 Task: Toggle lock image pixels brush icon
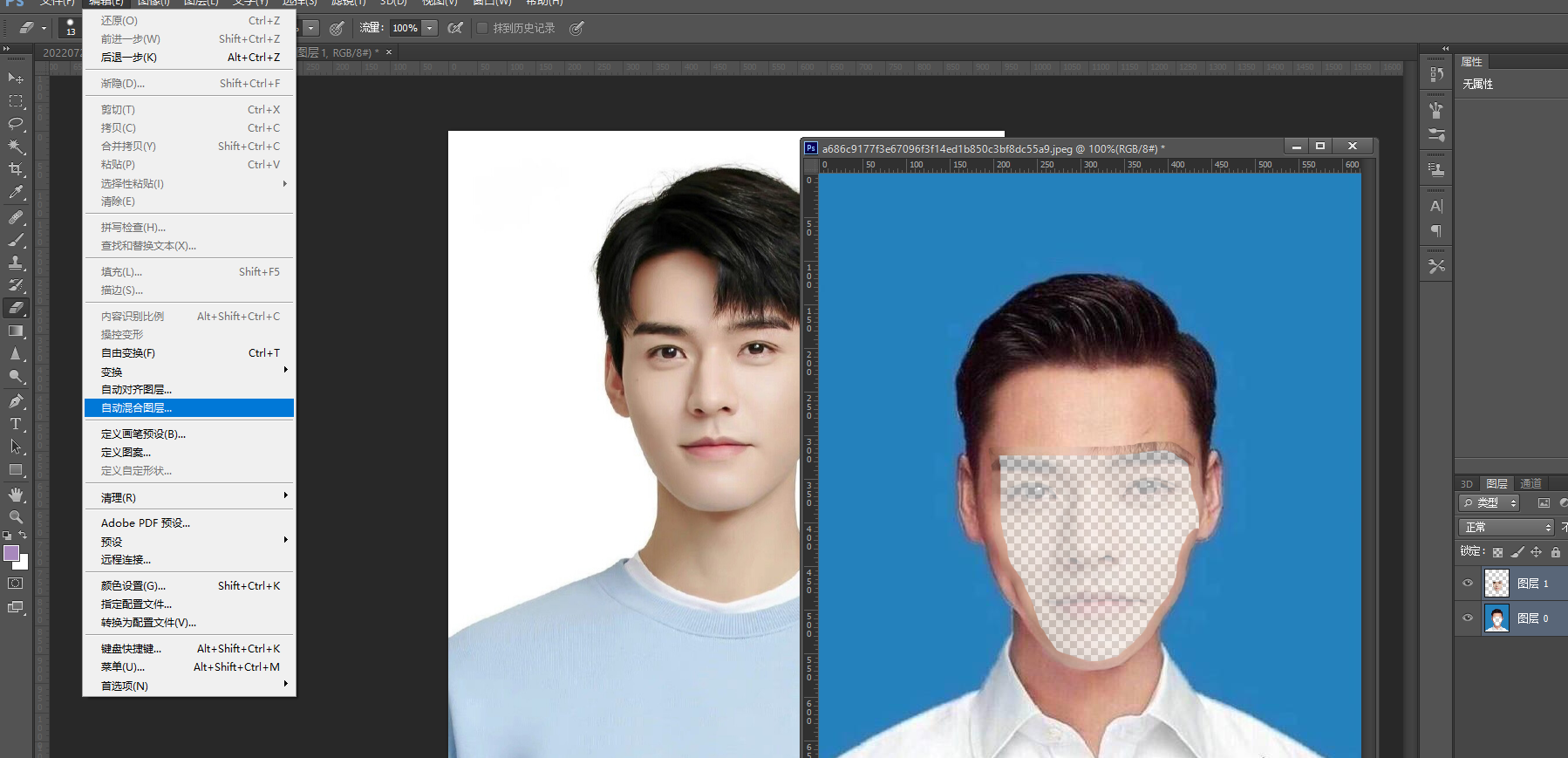point(1517,552)
